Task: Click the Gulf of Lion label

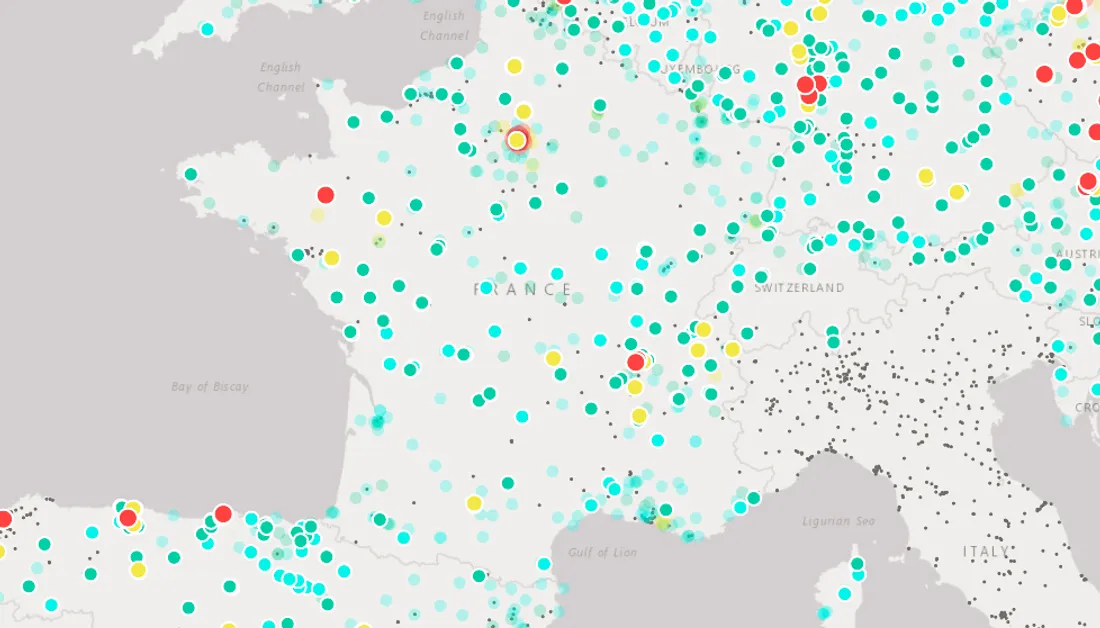Action: (602, 552)
